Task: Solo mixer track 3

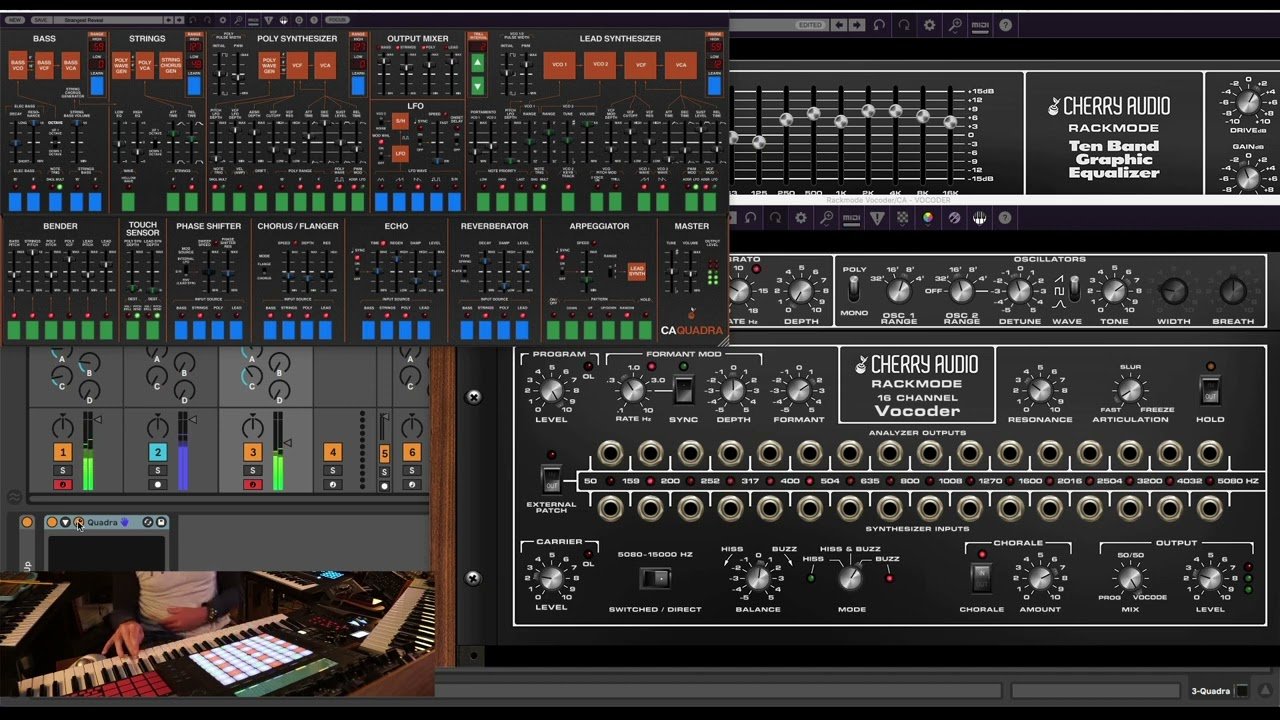Action: coord(252,470)
